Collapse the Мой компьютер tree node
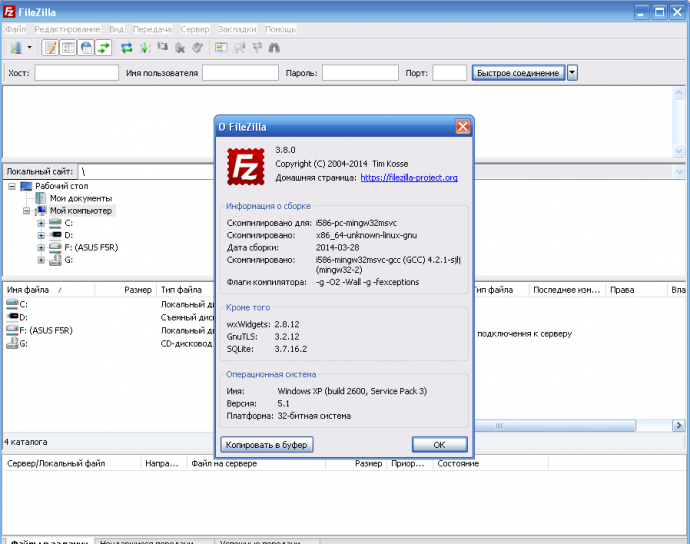Image resolution: width=690 pixels, height=544 pixels. [26, 211]
